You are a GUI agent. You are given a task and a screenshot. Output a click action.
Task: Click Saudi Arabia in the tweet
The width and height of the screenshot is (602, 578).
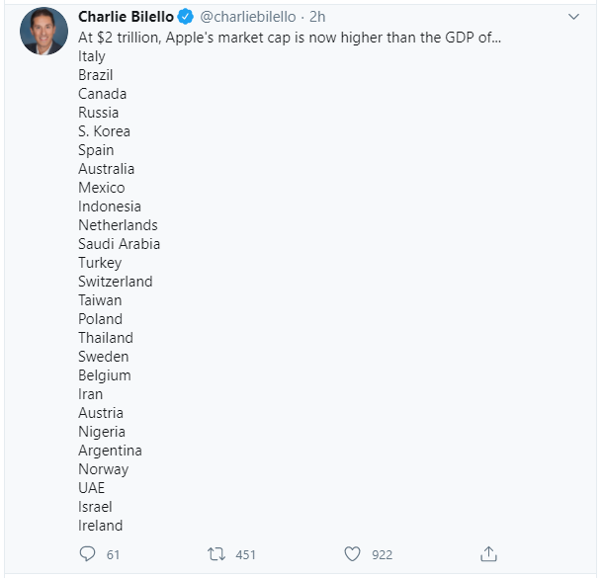(119, 244)
